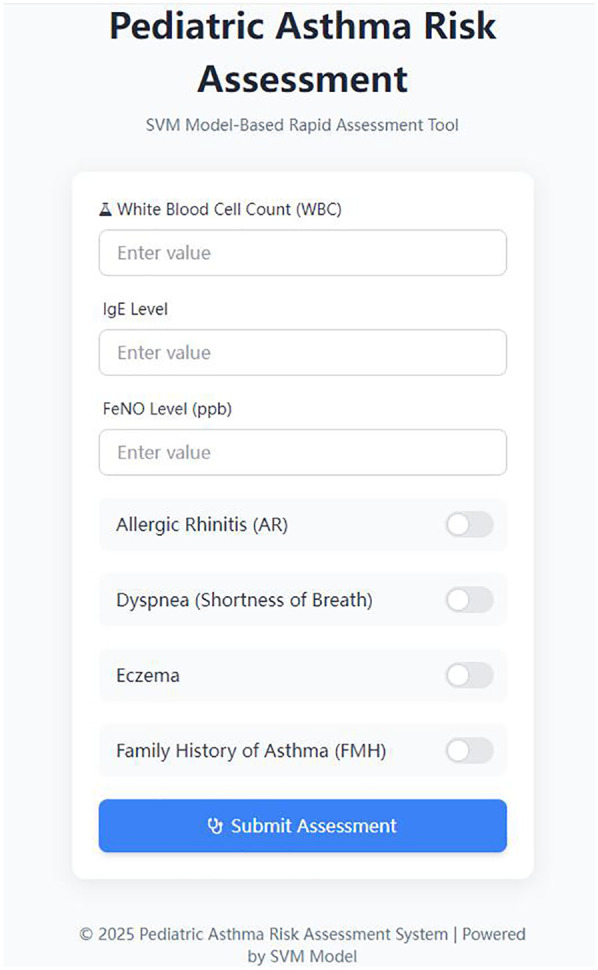Click the Eczema row label
This screenshot has height=970, width=598.
click(148, 676)
